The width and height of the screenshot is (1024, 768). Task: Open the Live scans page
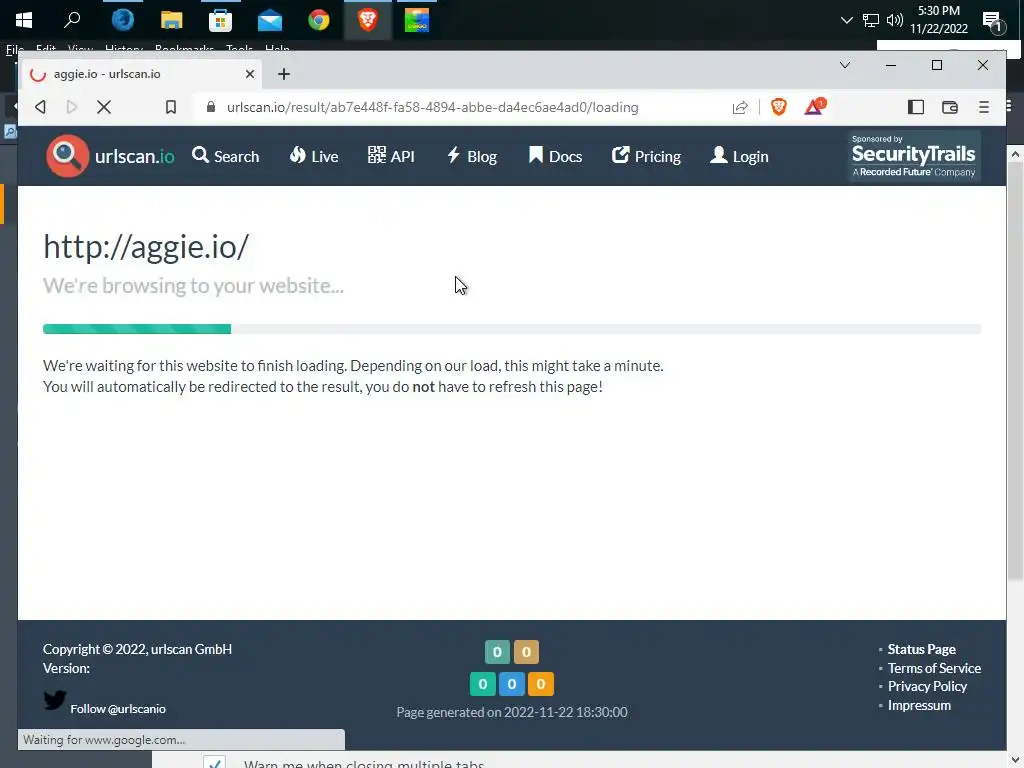[x=313, y=156]
